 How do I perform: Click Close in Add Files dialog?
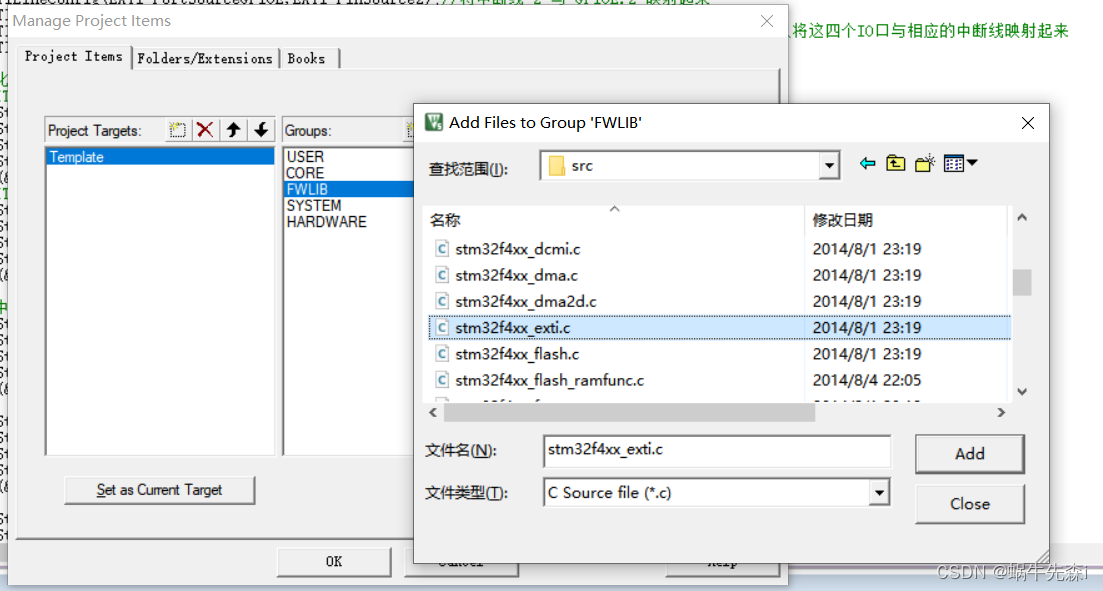969,504
